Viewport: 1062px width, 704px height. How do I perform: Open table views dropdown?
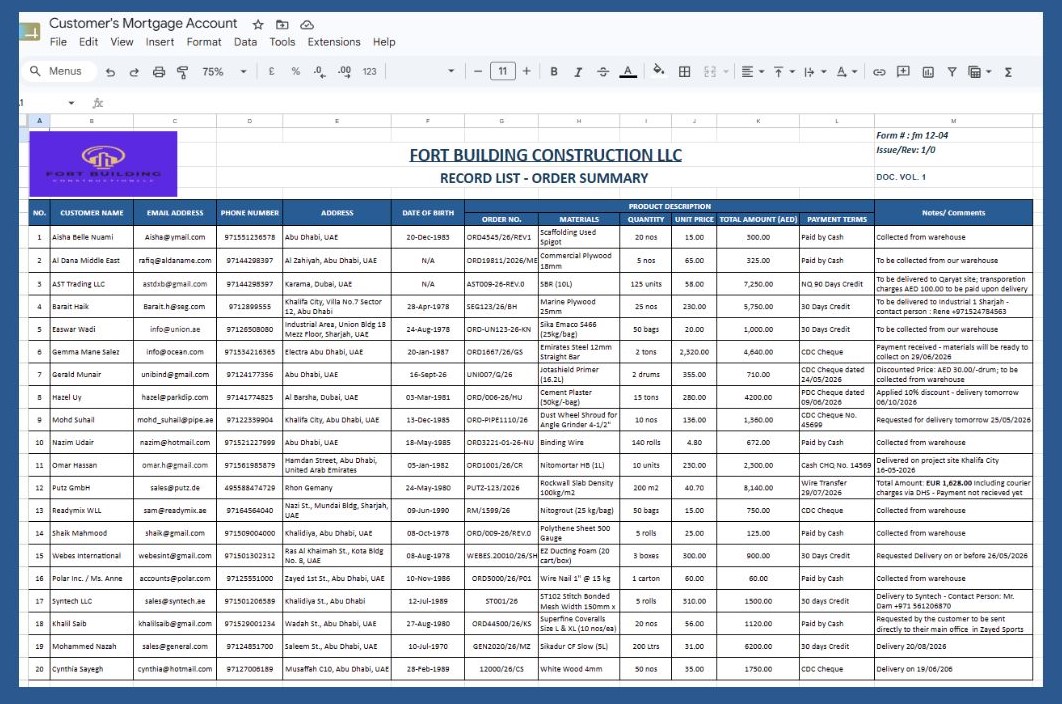tap(979, 72)
